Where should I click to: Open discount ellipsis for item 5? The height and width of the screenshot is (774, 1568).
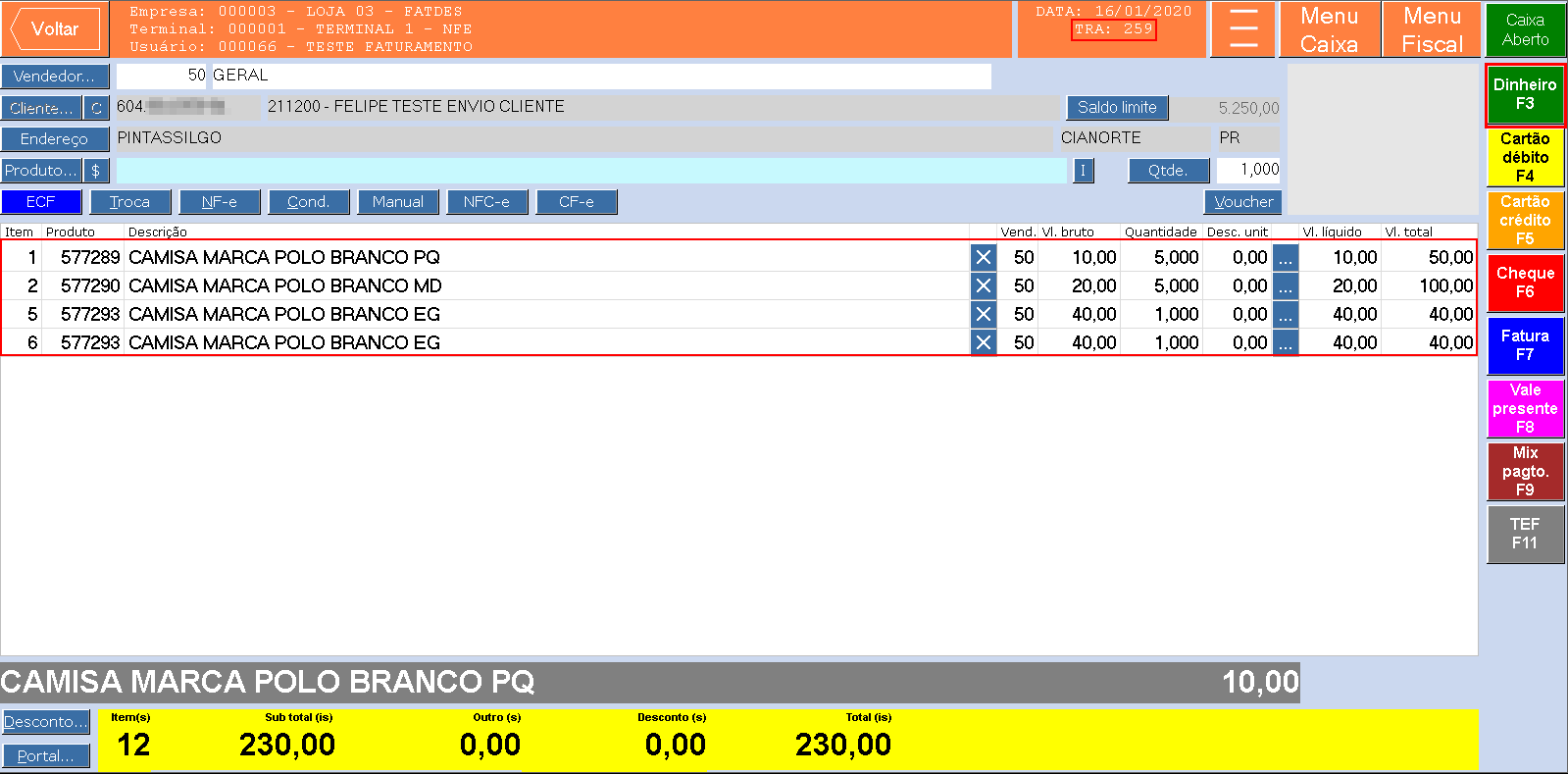point(1286,315)
